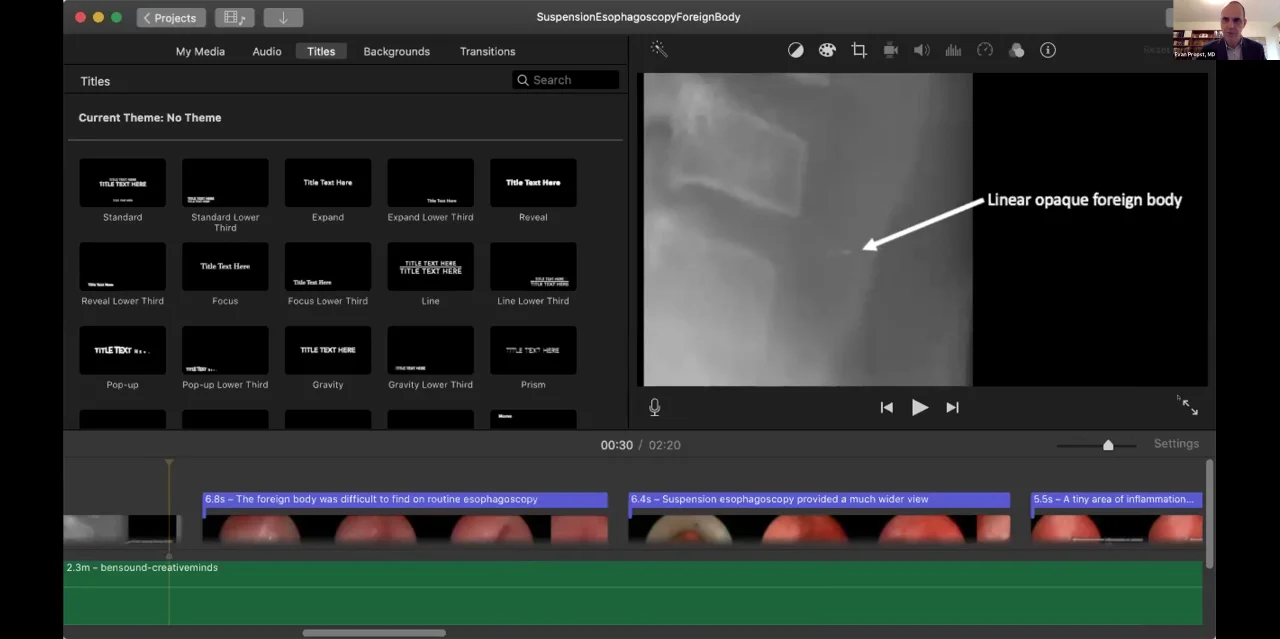
Task: Click the timeline zoom slider handle
Action: point(1108,445)
